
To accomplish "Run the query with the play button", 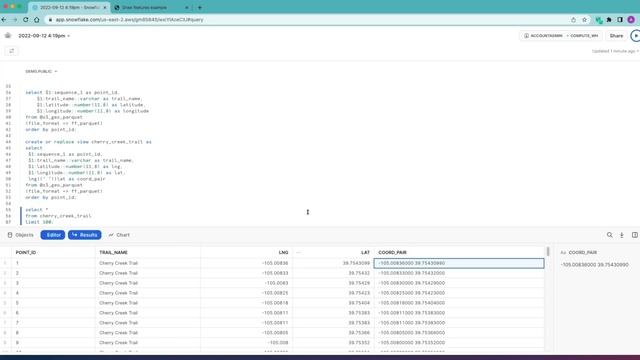I will (x=636, y=36).
